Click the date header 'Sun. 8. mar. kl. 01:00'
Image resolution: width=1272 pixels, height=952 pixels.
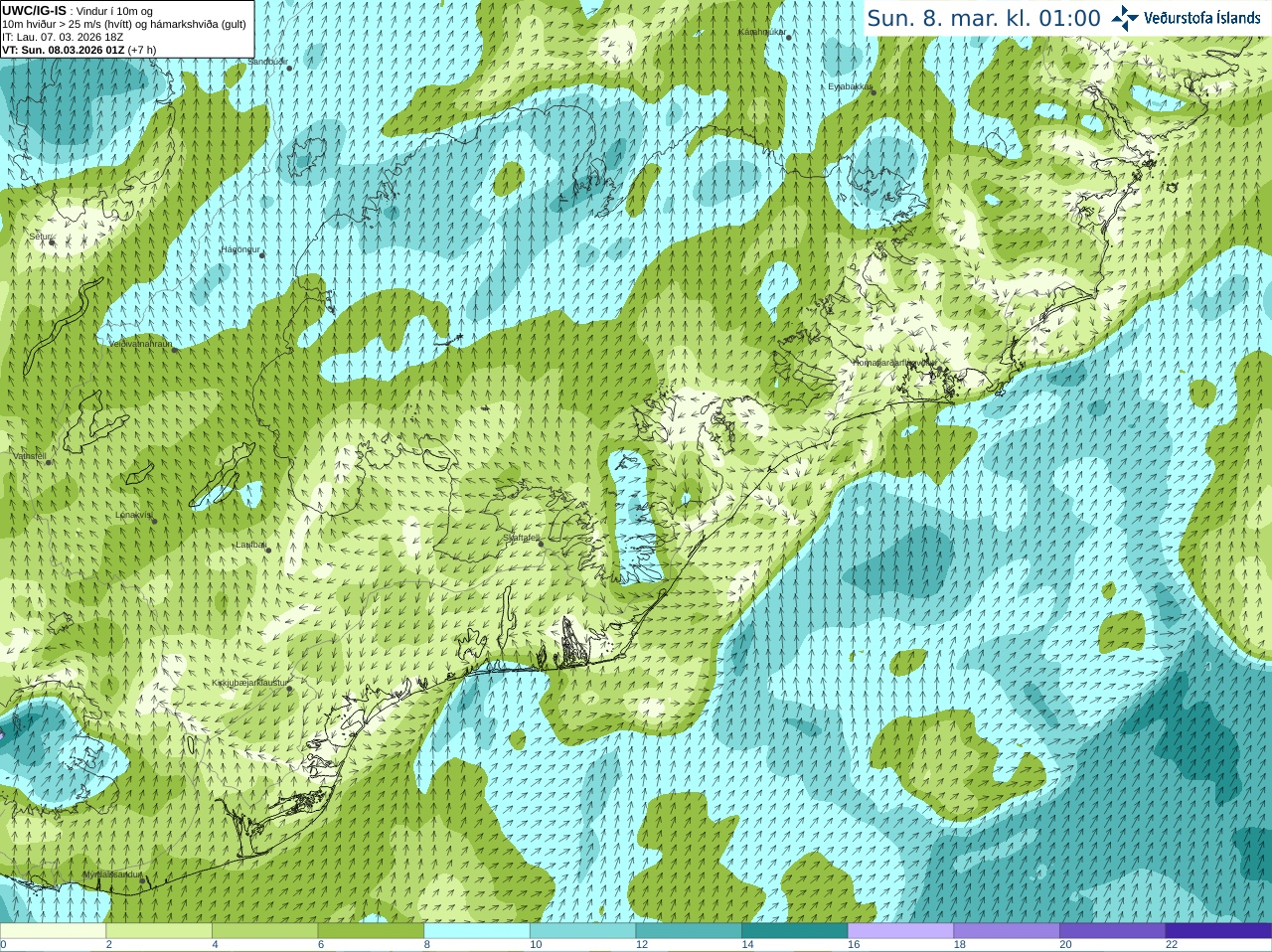(984, 18)
